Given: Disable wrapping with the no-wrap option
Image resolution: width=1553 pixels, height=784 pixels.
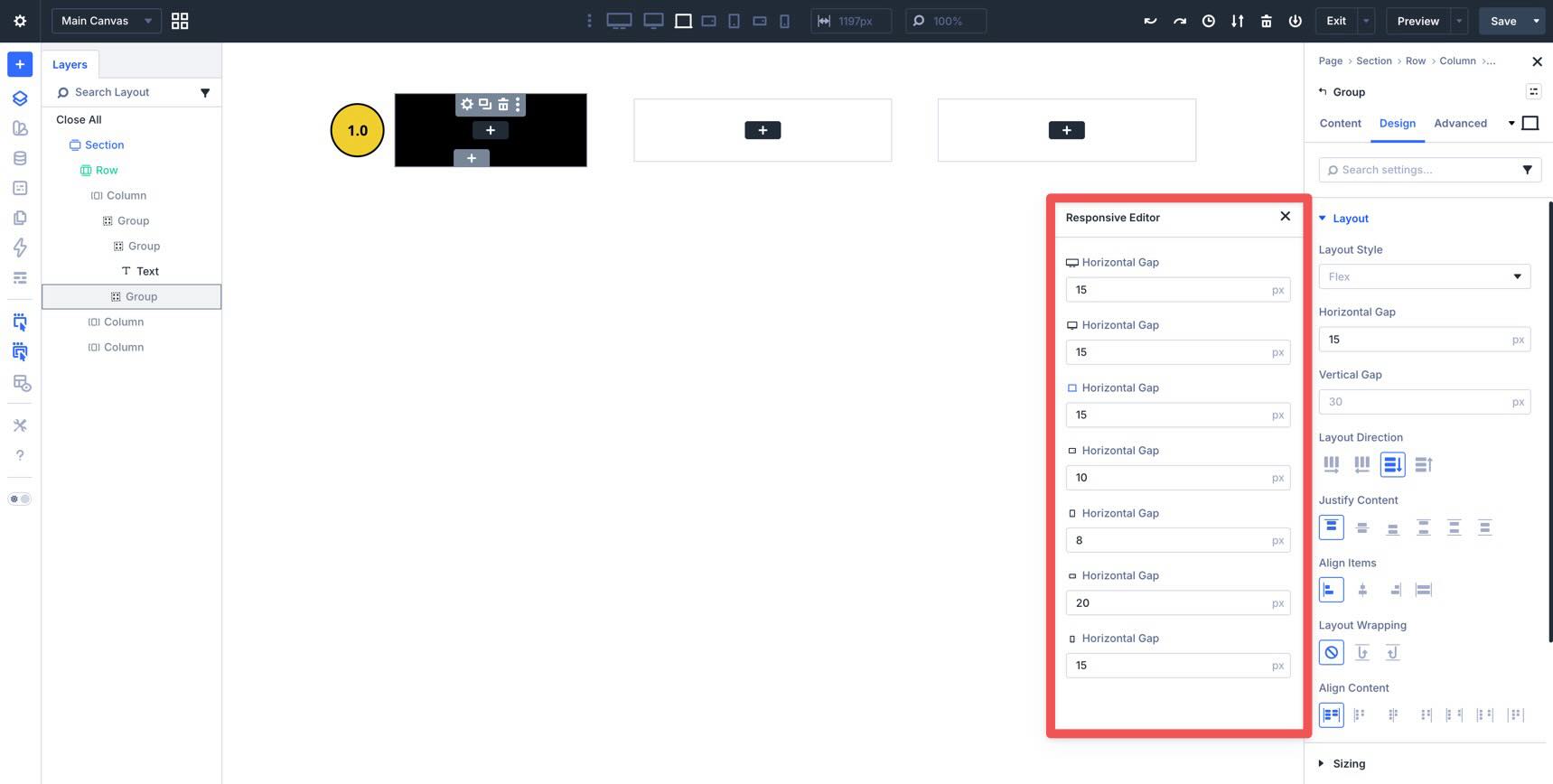Looking at the screenshot, I should point(1331,652).
